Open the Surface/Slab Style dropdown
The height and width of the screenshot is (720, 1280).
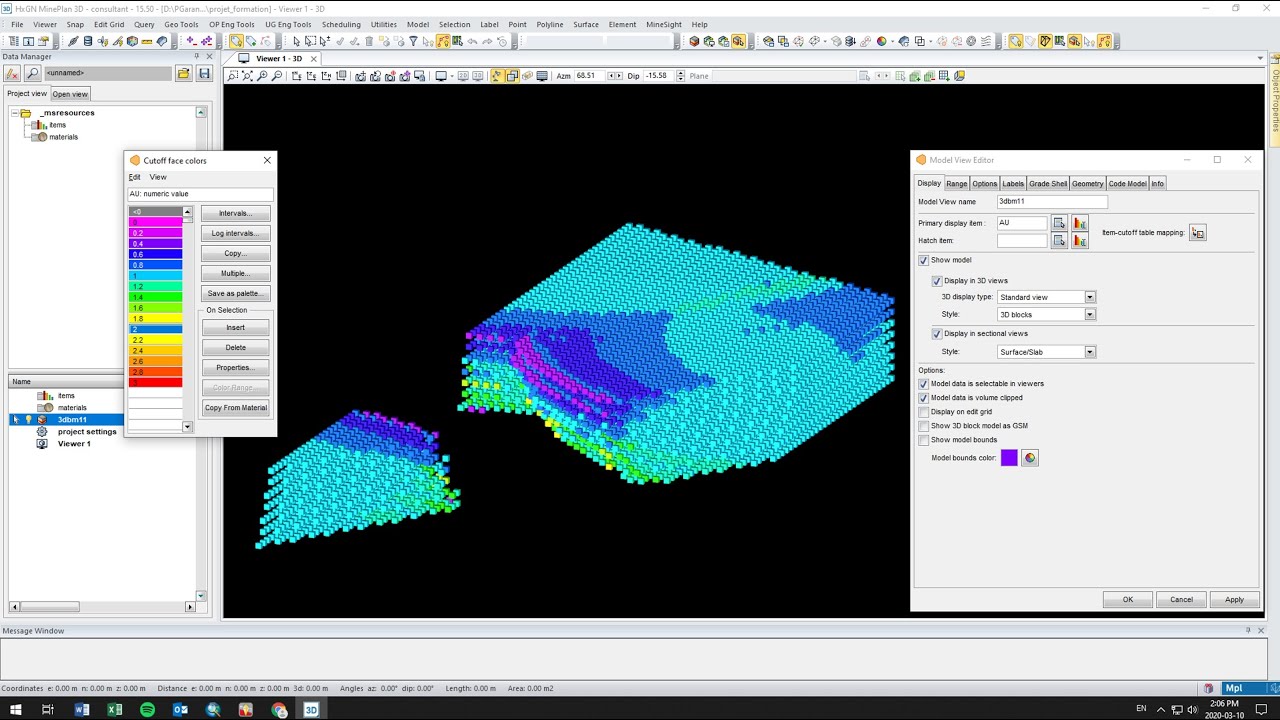pos(1090,352)
